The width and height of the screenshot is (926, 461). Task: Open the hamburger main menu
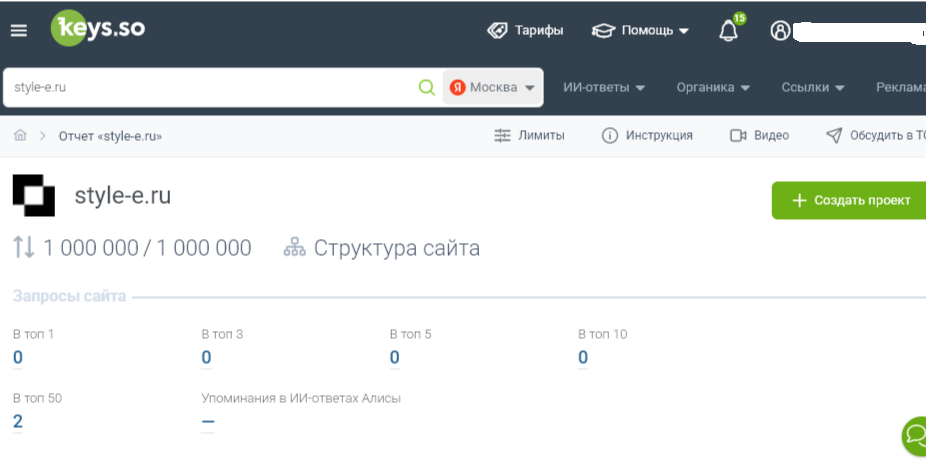click(x=19, y=30)
